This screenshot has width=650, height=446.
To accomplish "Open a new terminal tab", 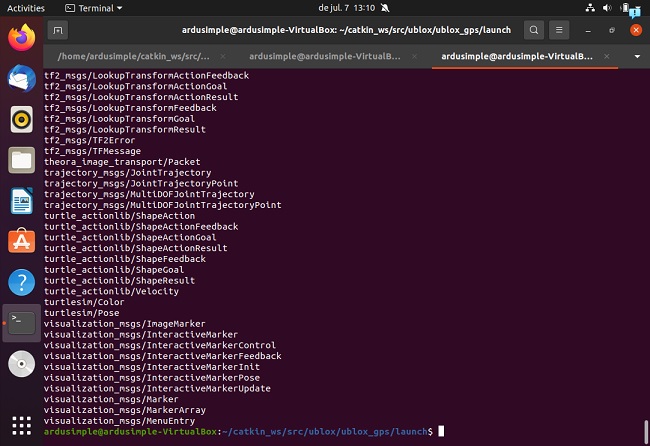I will coord(58,31).
